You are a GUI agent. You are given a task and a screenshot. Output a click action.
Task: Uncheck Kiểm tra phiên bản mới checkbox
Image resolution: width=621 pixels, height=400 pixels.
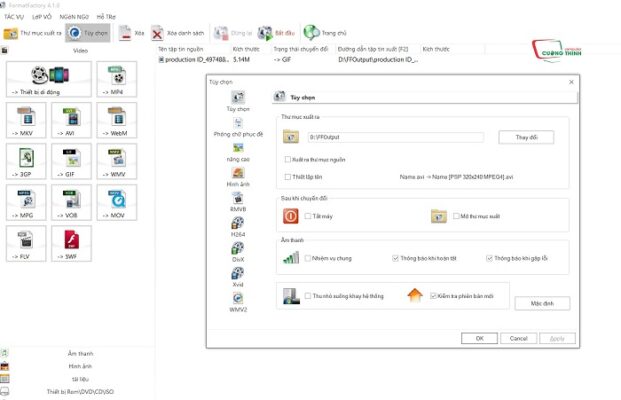click(433, 296)
